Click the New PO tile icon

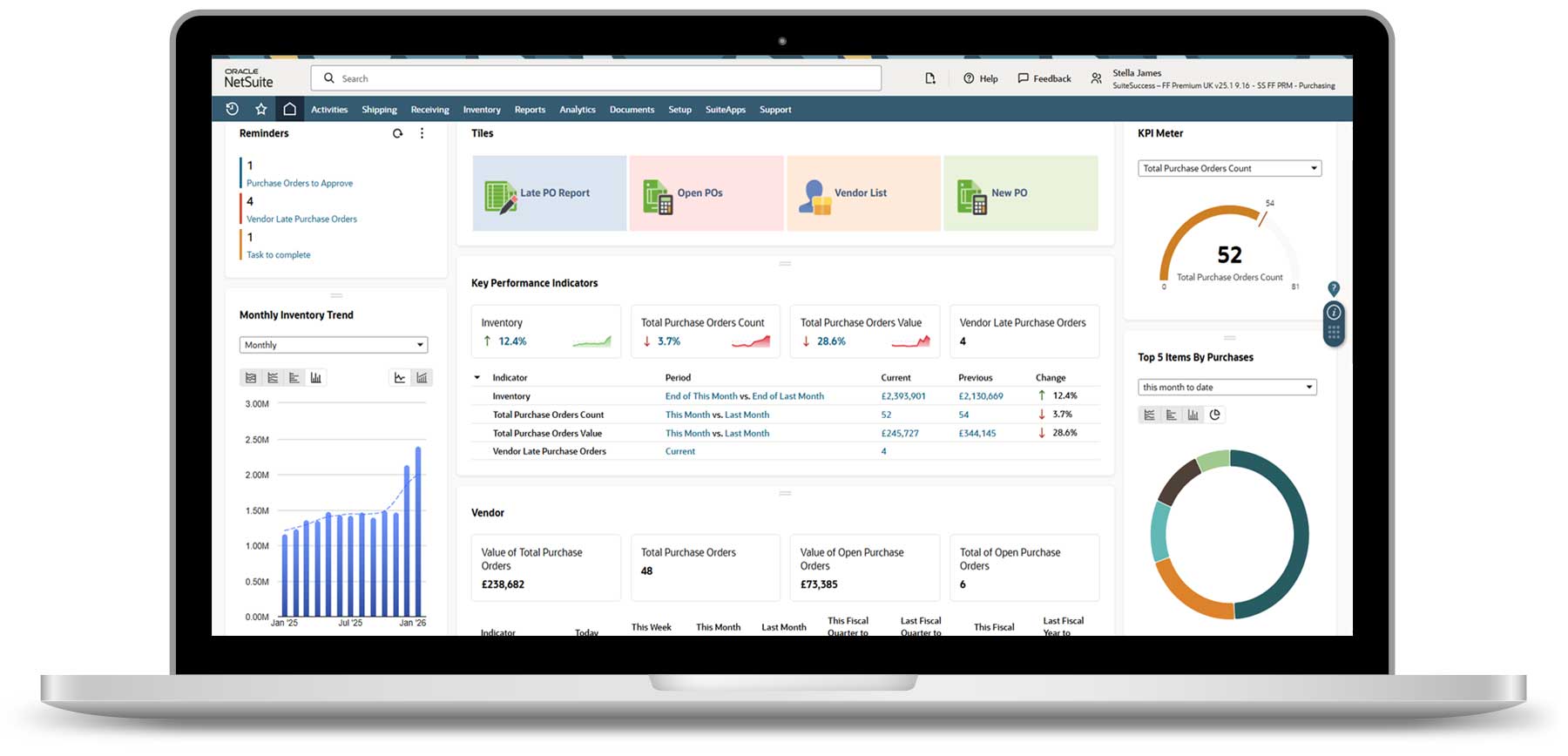(x=971, y=197)
